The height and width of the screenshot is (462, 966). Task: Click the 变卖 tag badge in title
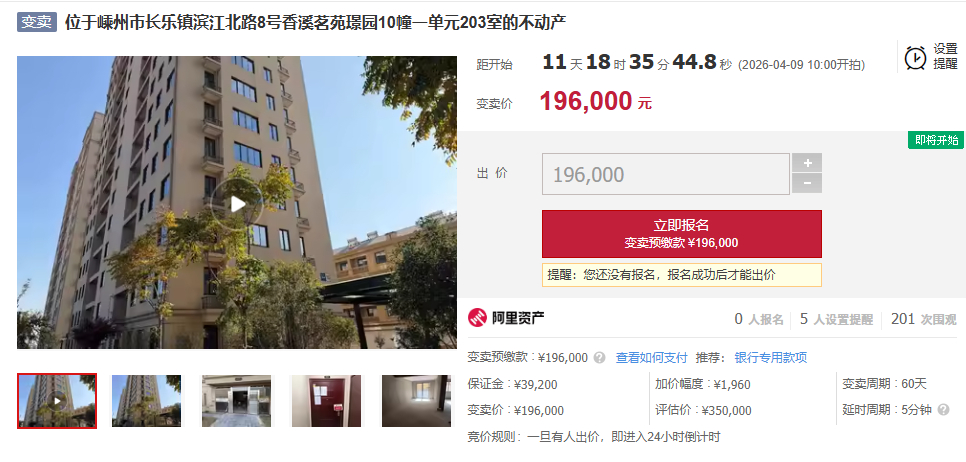(x=37, y=22)
